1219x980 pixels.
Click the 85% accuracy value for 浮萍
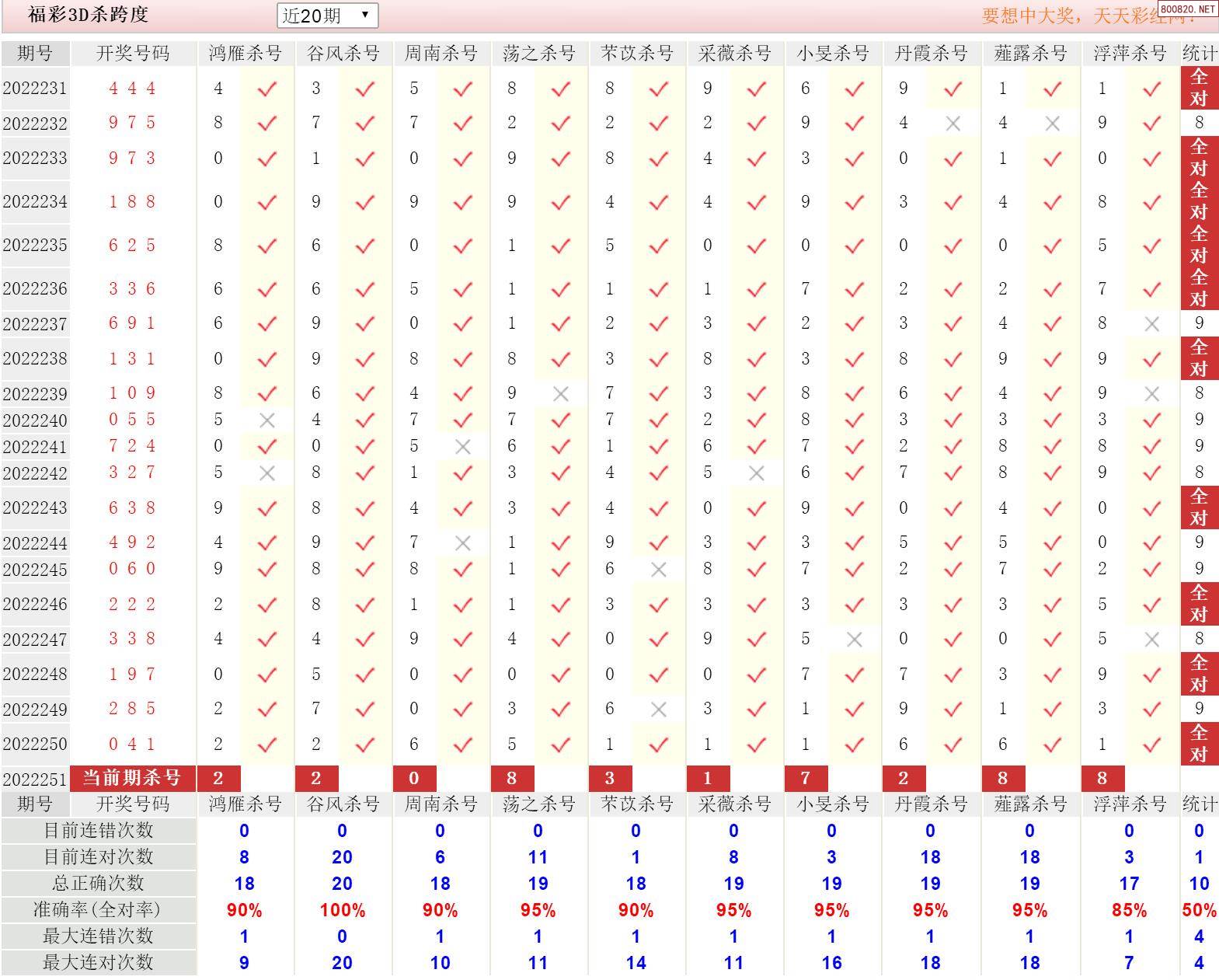1130,910
